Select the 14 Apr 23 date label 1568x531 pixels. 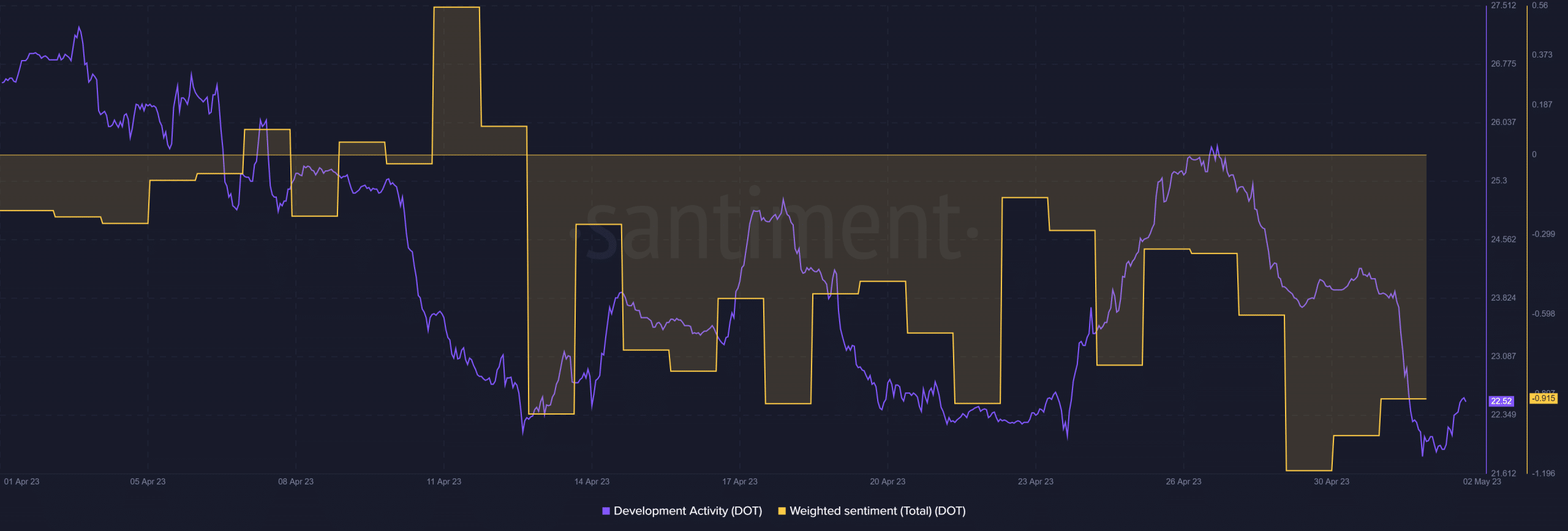(x=592, y=481)
